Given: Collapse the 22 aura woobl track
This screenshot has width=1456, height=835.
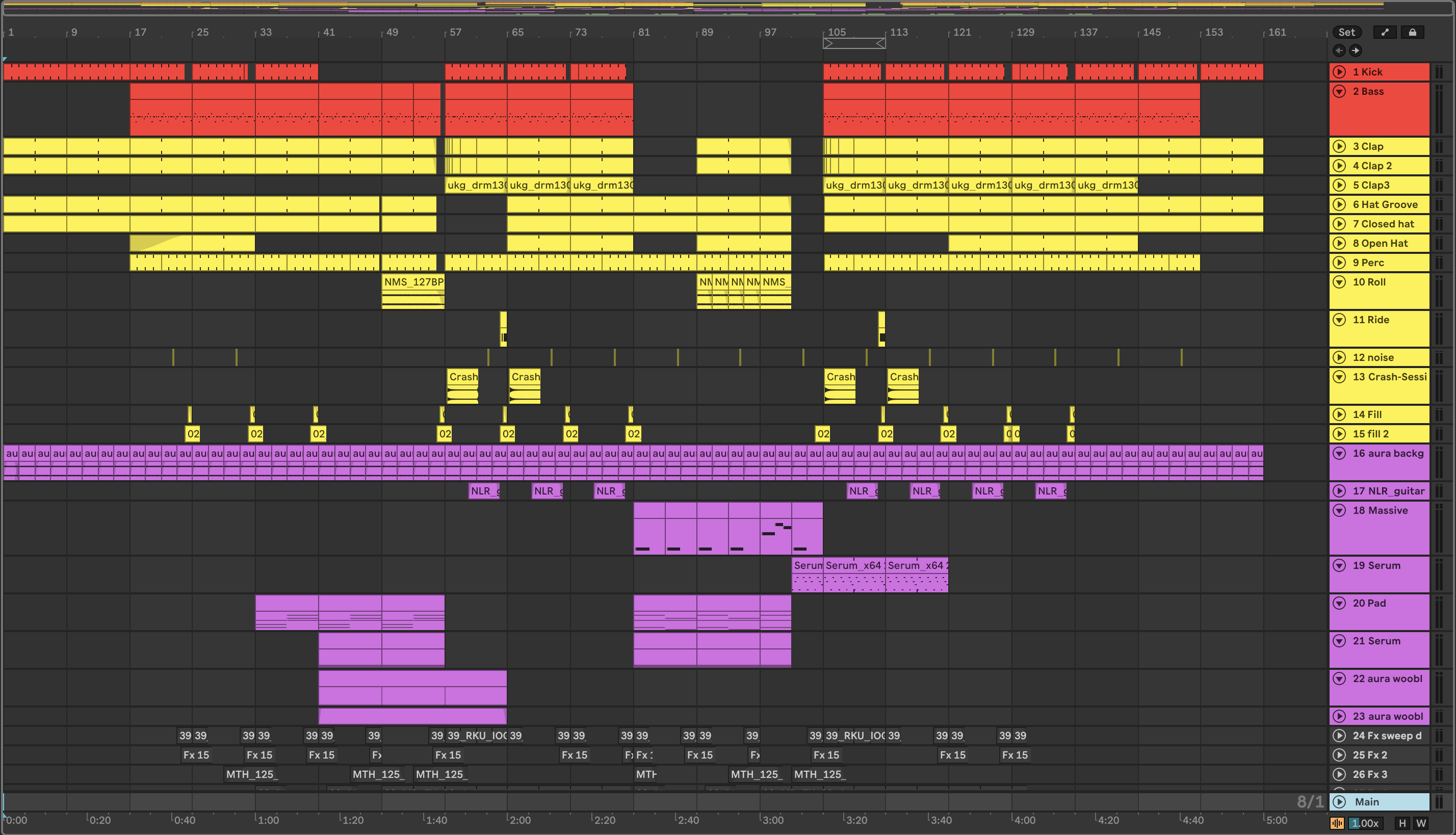Looking at the screenshot, I should [x=1340, y=679].
